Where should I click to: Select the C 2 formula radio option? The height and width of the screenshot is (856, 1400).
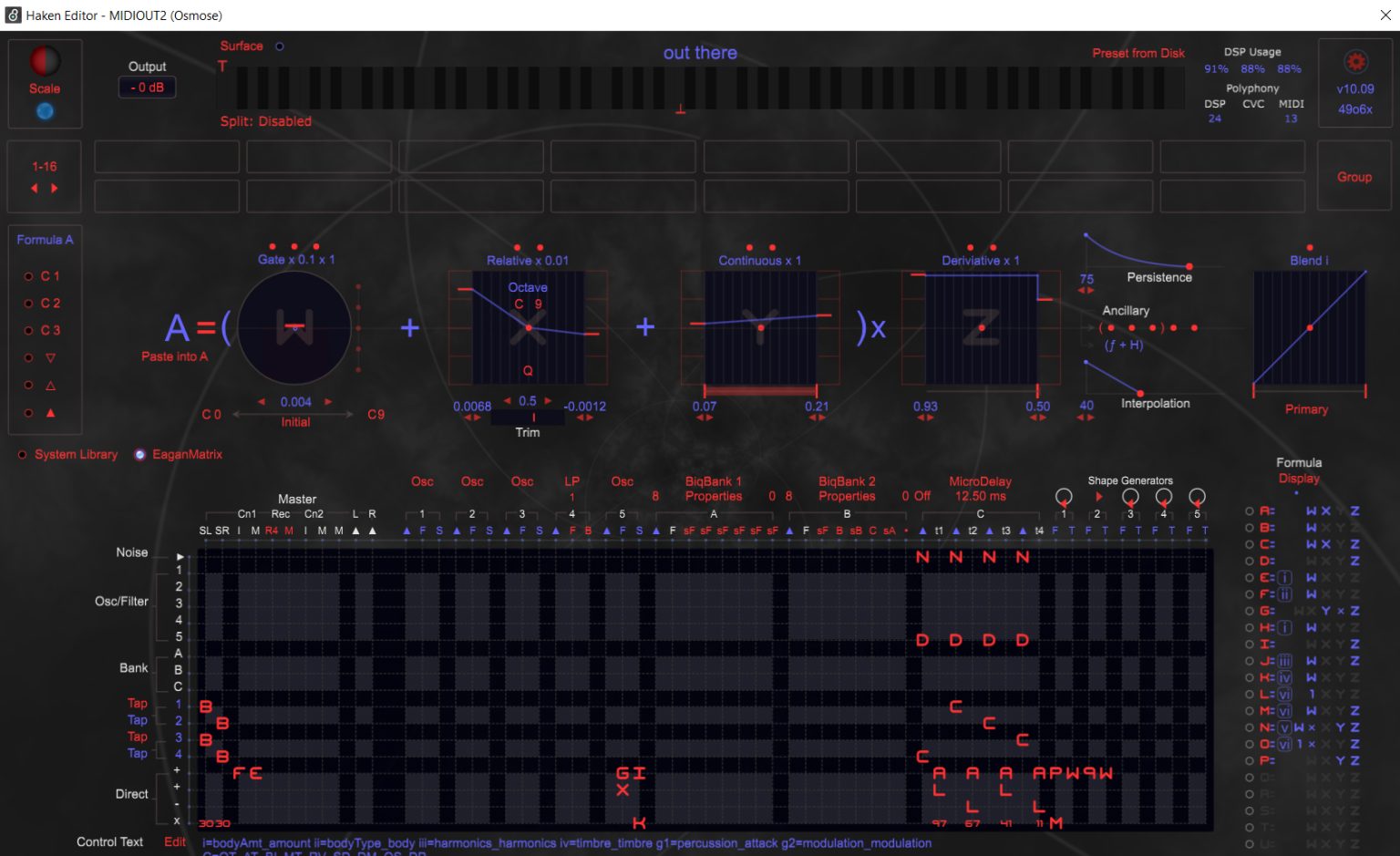[x=28, y=304]
